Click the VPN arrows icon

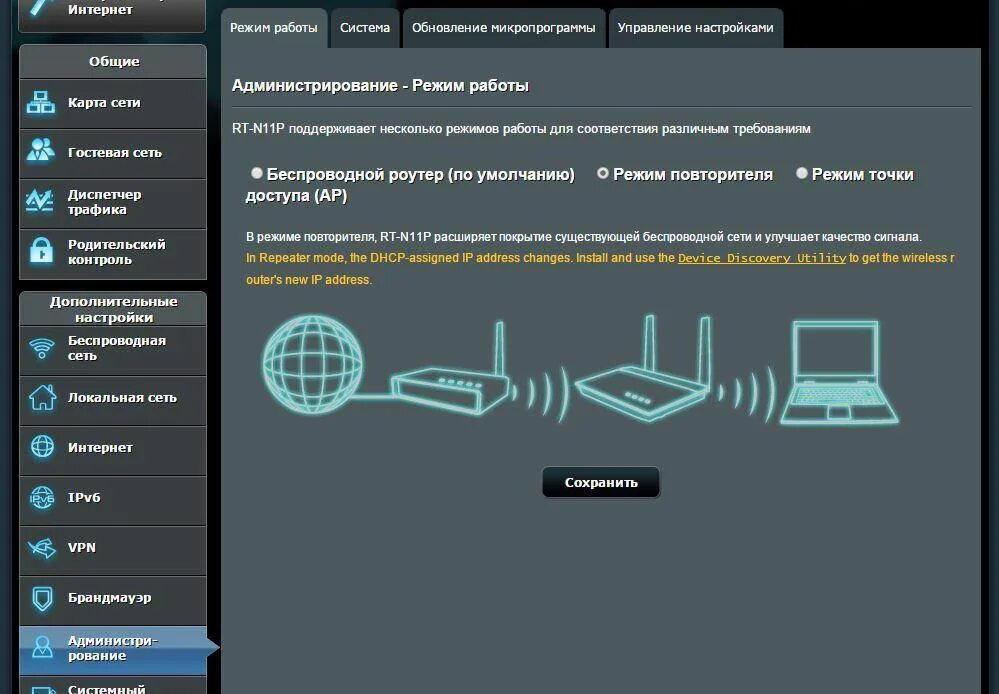pos(42,547)
